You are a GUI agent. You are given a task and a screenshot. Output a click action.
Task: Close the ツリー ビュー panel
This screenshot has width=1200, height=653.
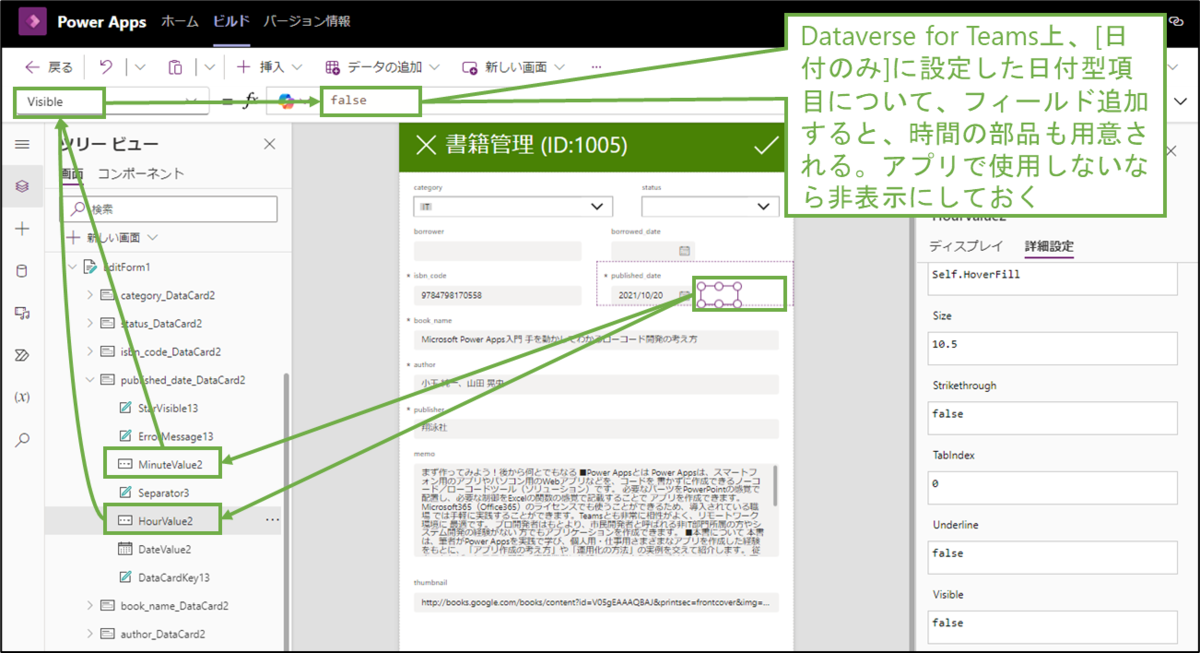[x=269, y=145]
